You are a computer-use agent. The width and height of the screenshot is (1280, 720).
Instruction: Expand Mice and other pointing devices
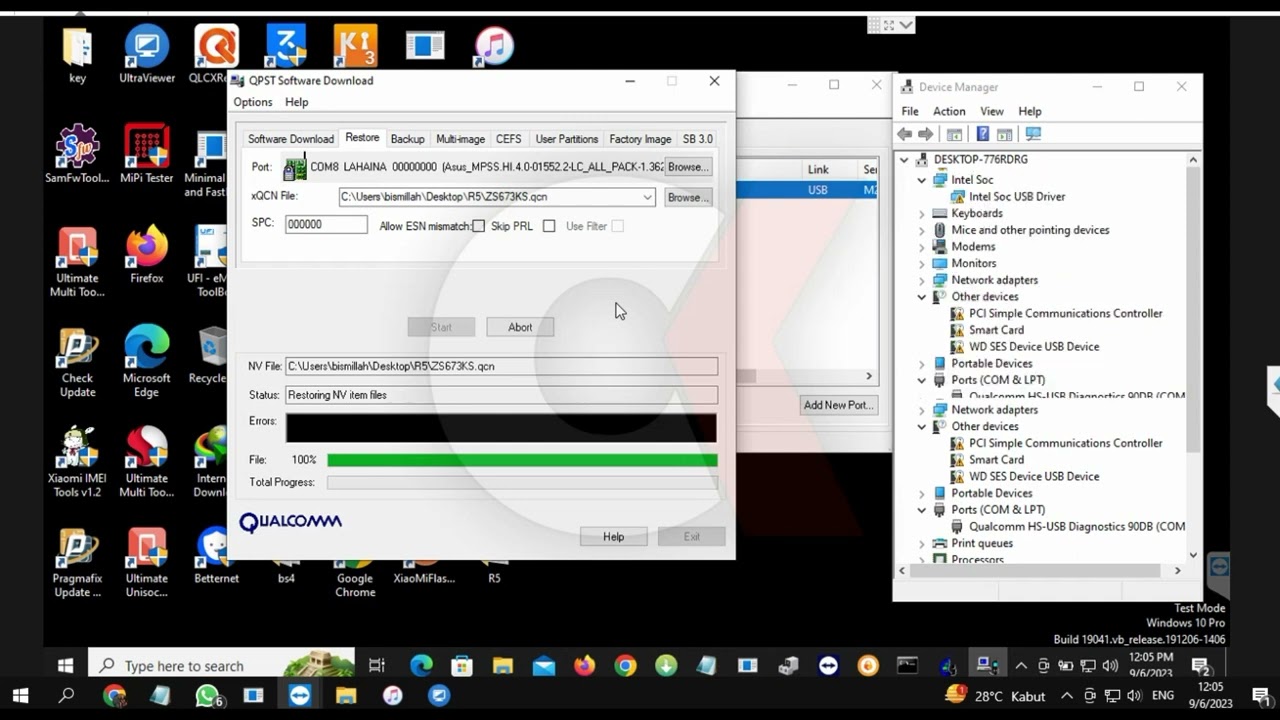point(922,230)
